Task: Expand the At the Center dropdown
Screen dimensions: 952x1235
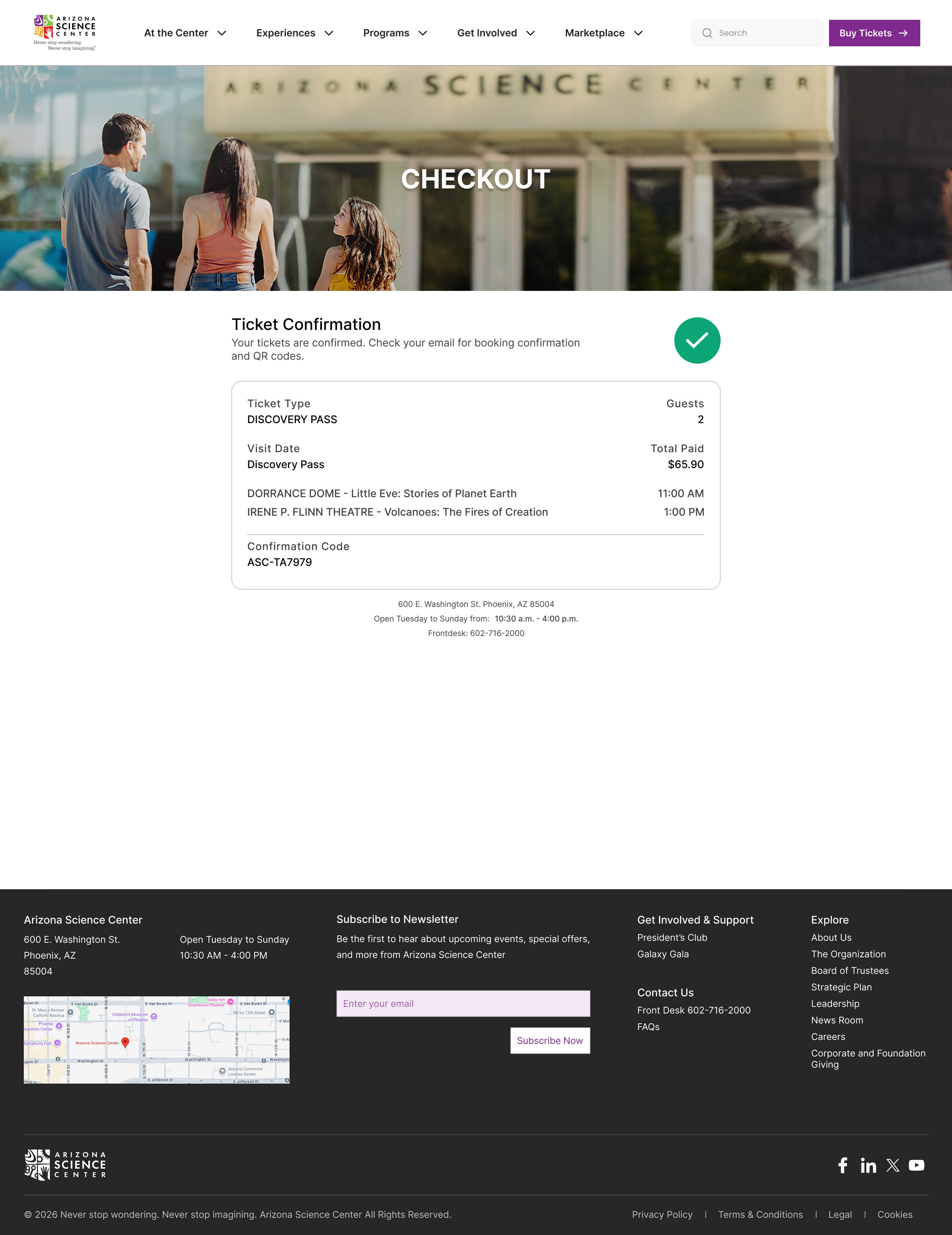Action: click(x=185, y=33)
